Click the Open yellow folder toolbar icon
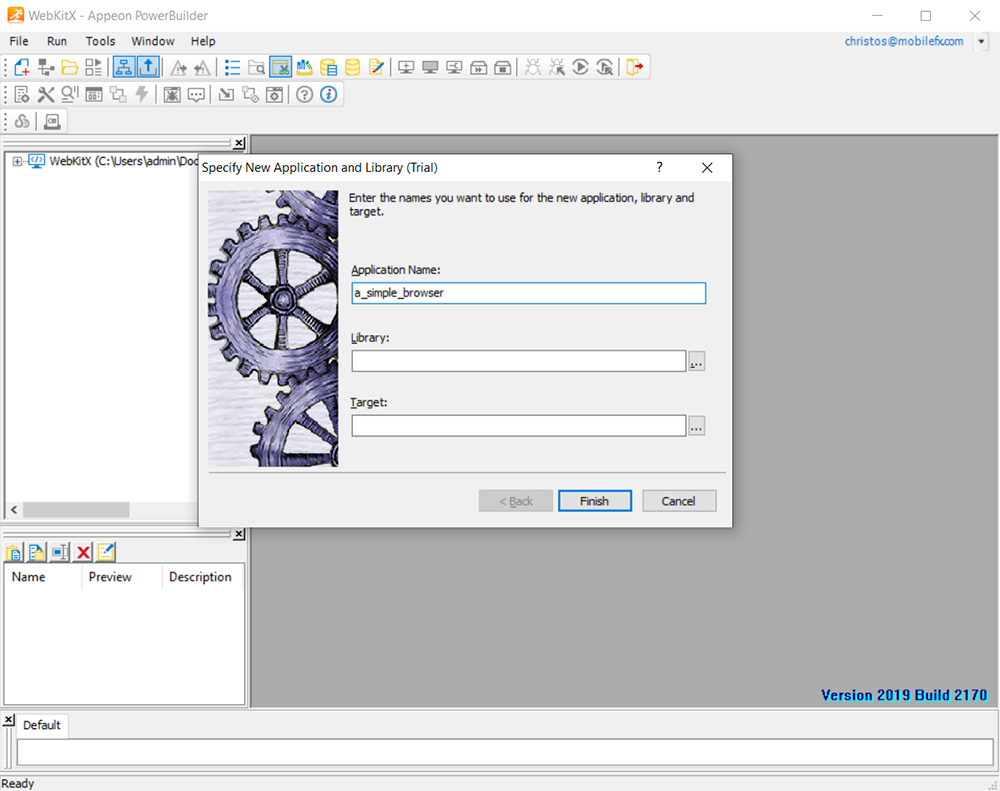The width and height of the screenshot is (1000, 791). pyautogui.click(x=70, y=67)
